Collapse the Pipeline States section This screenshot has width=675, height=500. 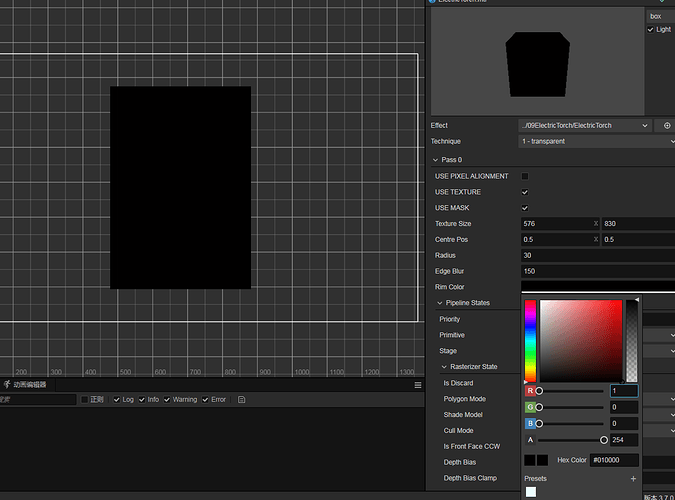coord(441,303)
